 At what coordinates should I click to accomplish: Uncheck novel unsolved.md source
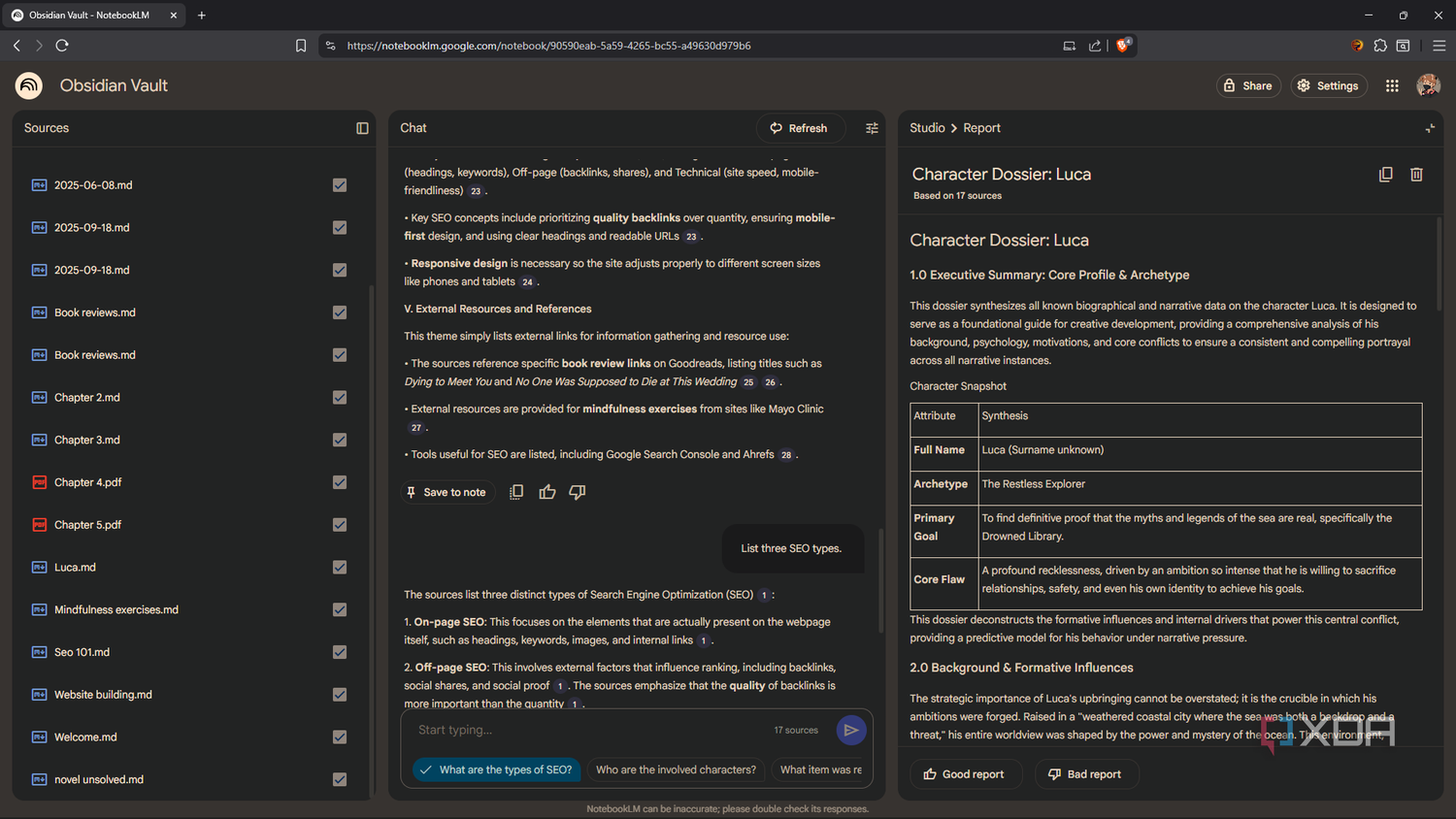[x=340, y=780]
